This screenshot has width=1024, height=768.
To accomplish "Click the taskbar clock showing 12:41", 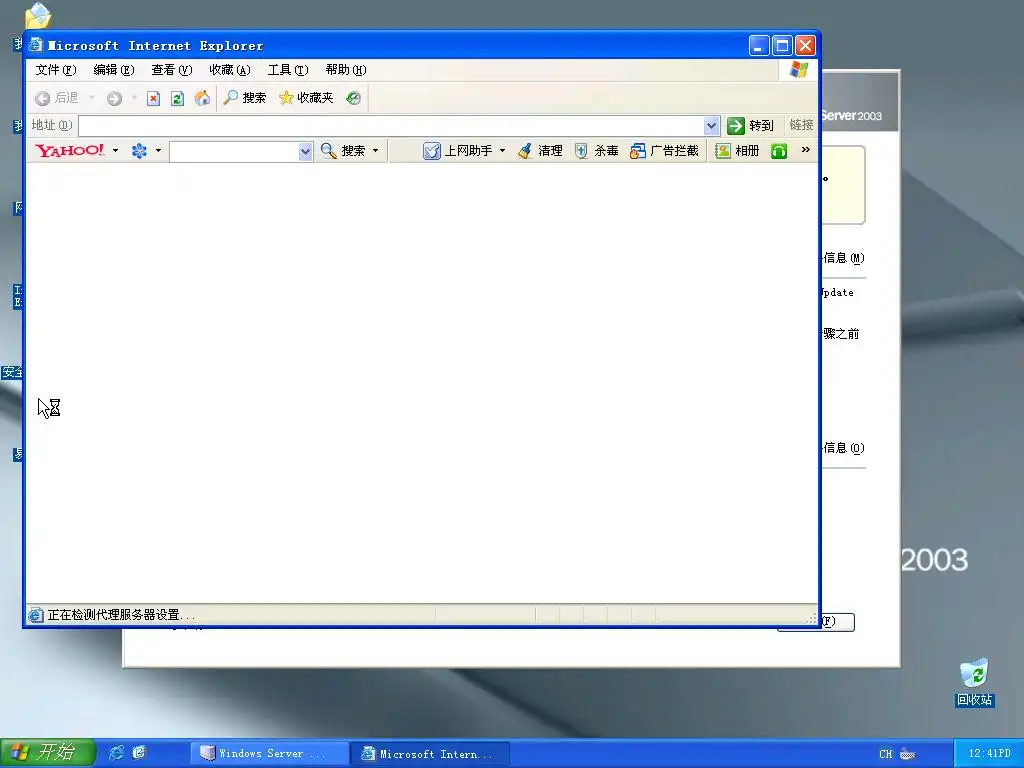I will (x=989, y=754).
